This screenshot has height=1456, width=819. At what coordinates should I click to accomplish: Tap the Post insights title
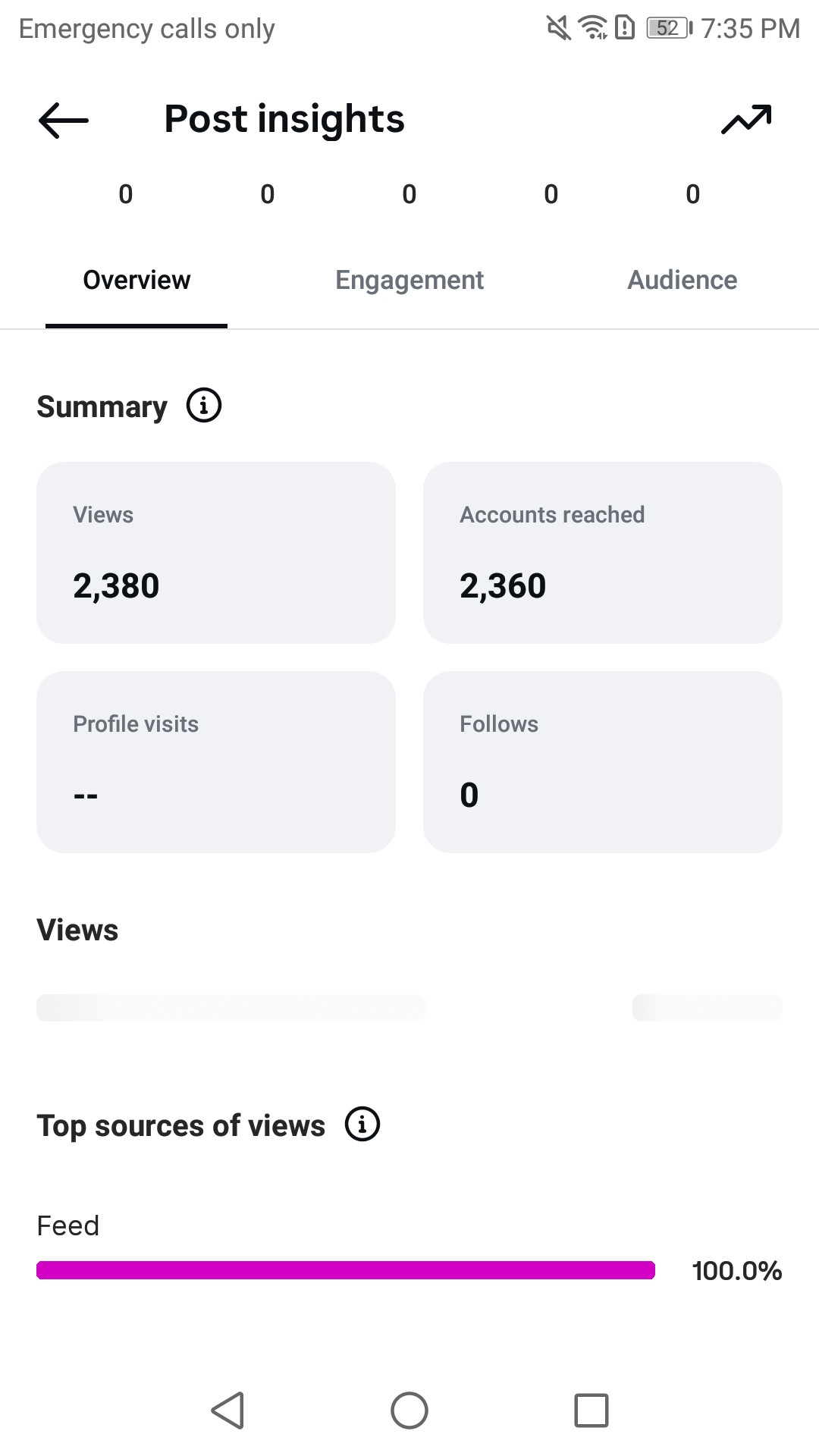point(284,119)
